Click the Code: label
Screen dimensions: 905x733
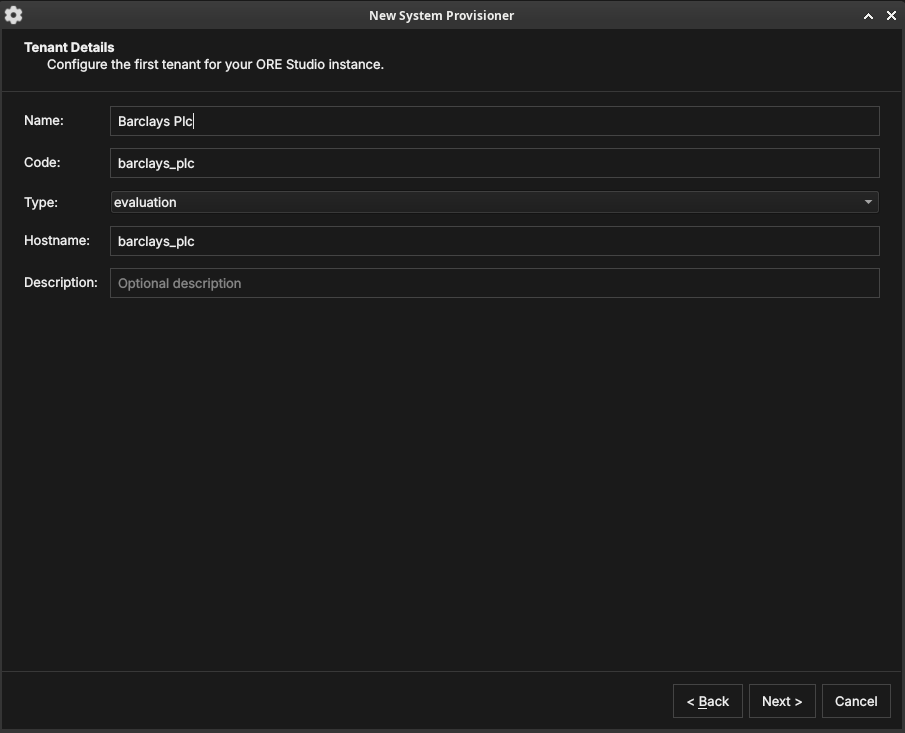click(x=42, y=163)
